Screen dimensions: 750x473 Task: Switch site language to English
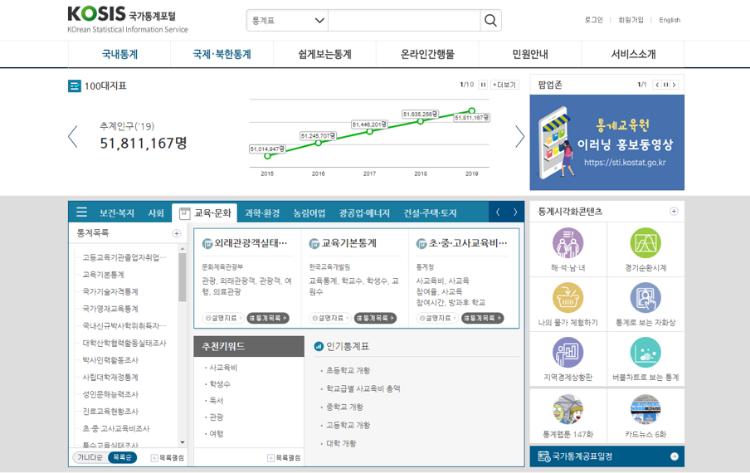(670, 20)
